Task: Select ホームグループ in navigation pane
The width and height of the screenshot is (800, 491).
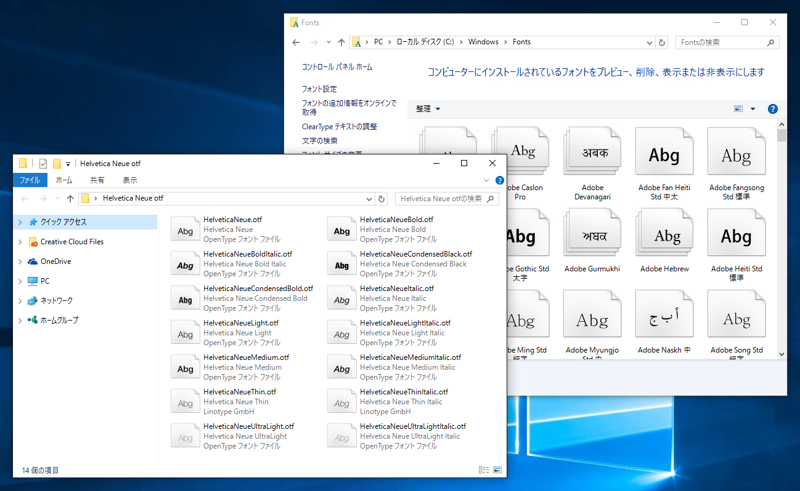Action: pos(59,321)
